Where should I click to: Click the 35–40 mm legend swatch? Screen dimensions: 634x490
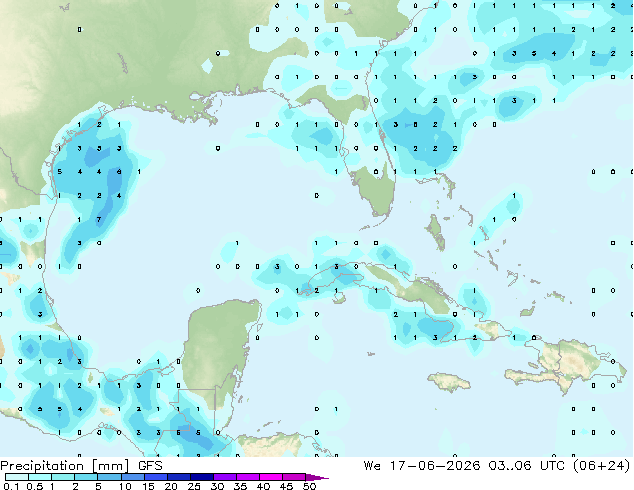(x=247, y=477)
